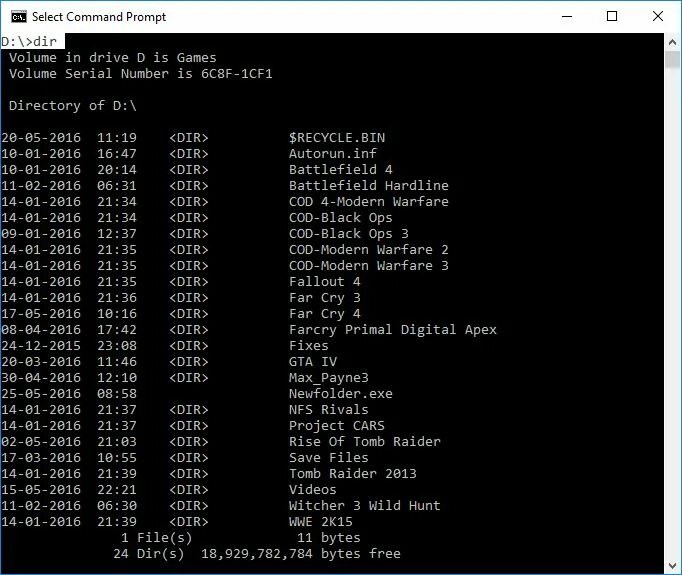Click the '24 Dir(s)' summary text
682x575 pixels.
click(149, 554)
